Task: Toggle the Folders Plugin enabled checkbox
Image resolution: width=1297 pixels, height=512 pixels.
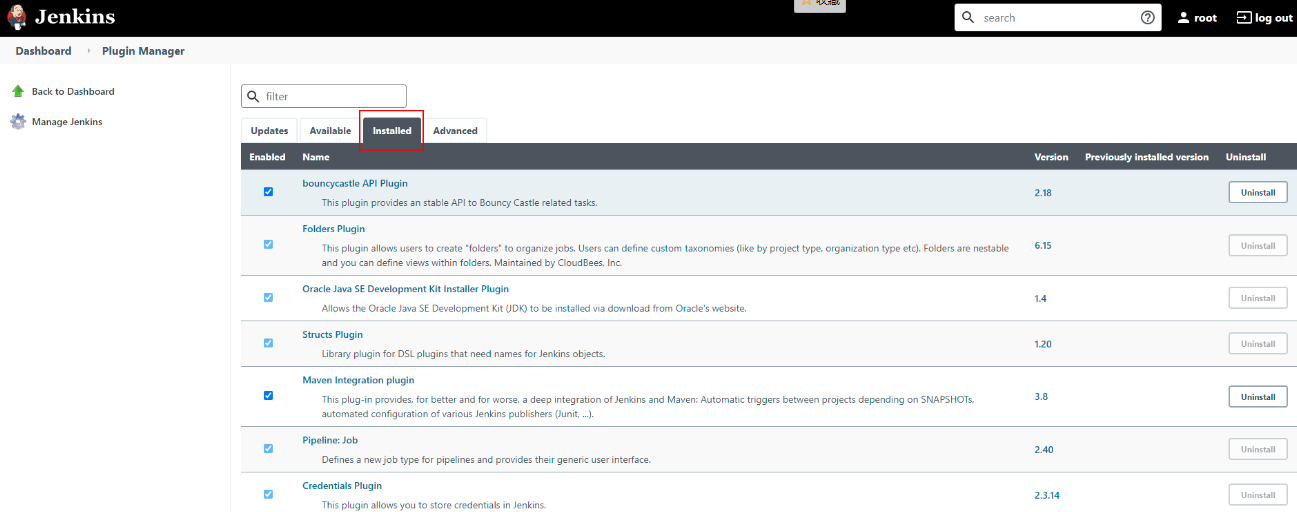Action: [268, 244]
